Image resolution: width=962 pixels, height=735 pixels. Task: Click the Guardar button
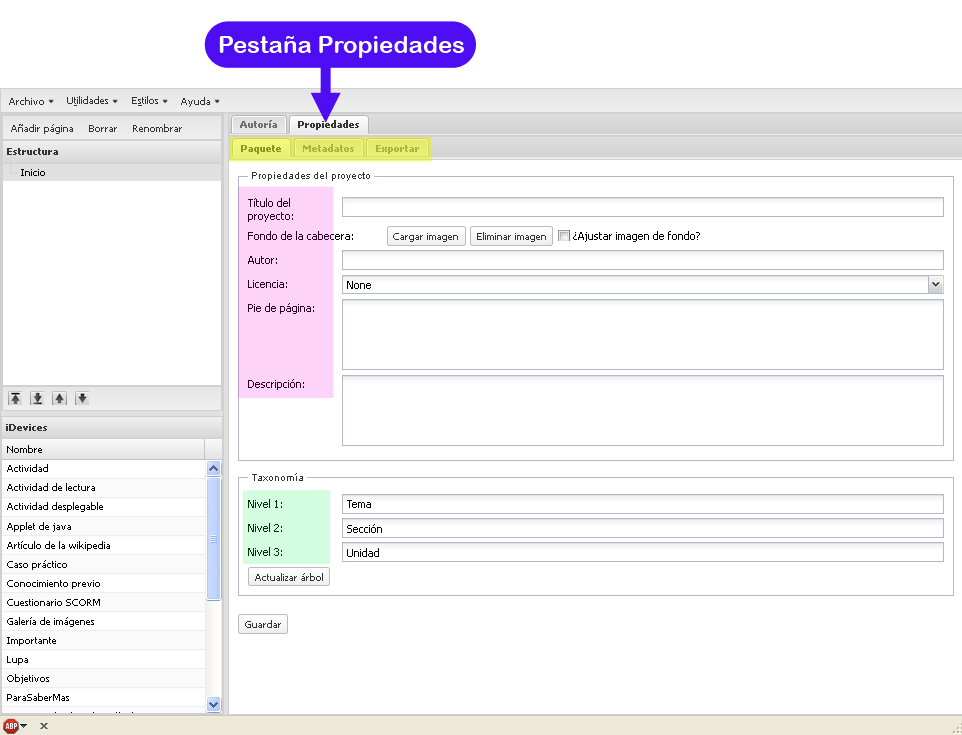click(x=263, y=624)
